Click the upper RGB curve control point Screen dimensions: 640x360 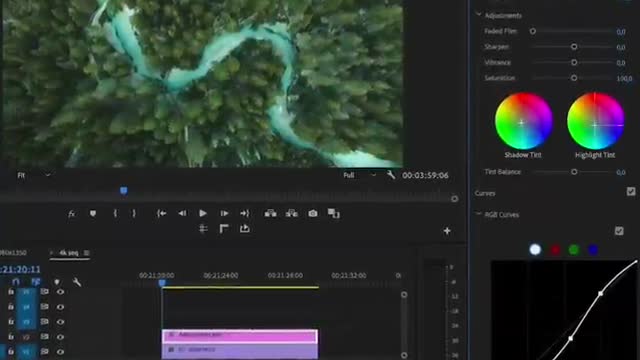(600, 293)
